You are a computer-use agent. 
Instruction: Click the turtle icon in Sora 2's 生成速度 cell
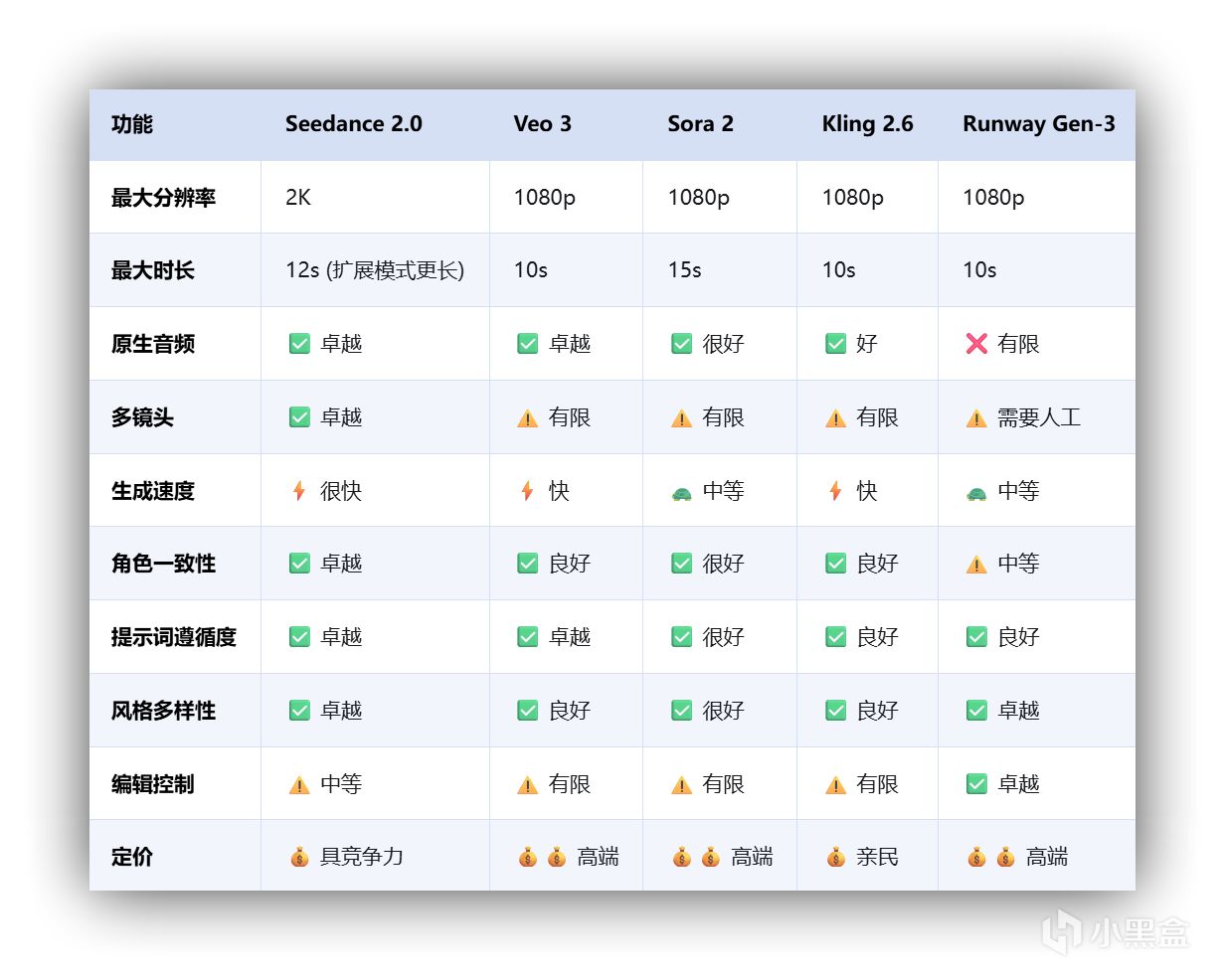[x=681, y=492]
